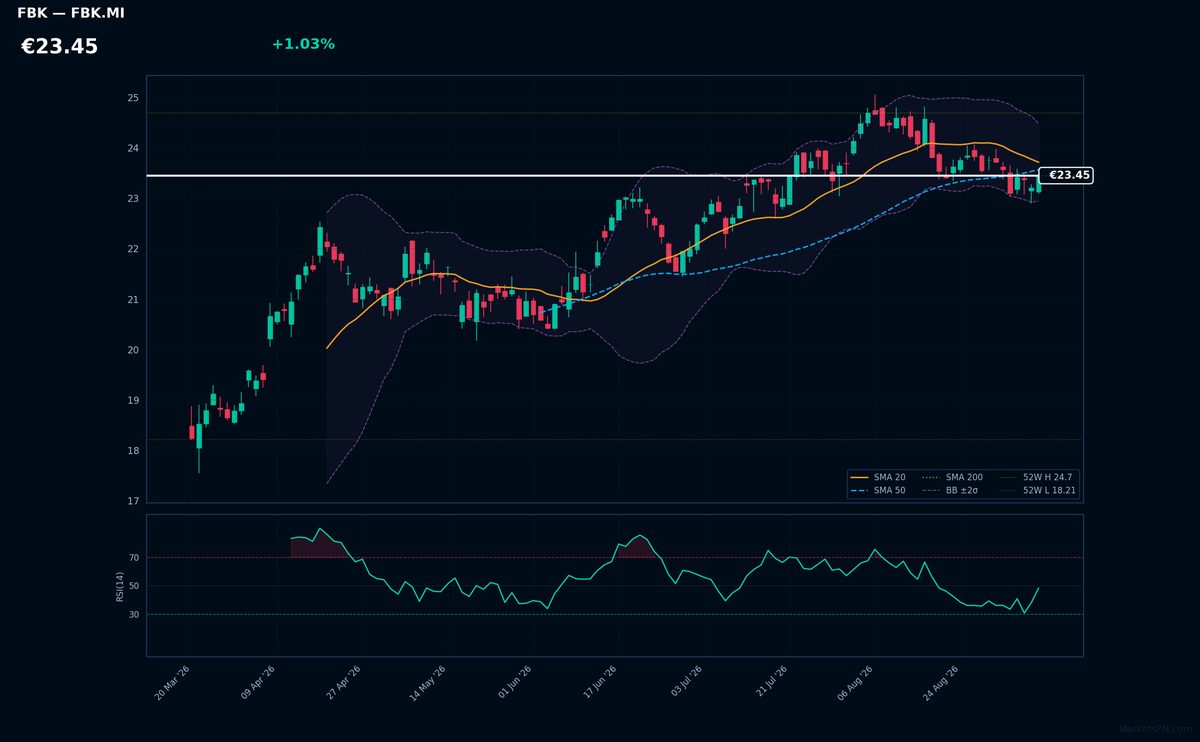This screenshot has width=1200, height=742.
Task: Select the SMA 20 legend entry
Action: coord(878,477)
